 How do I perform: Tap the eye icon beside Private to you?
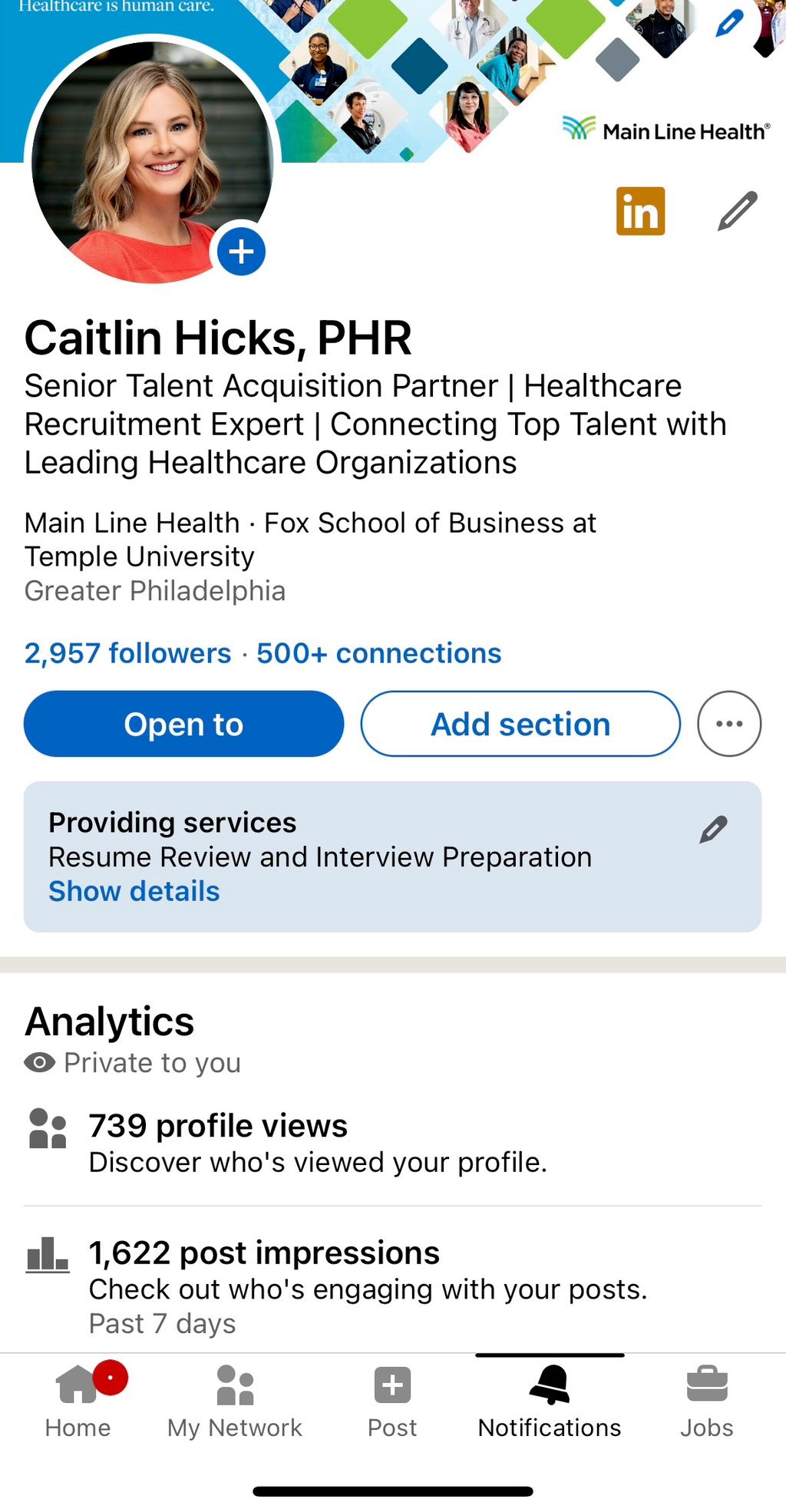point(40,1062)
